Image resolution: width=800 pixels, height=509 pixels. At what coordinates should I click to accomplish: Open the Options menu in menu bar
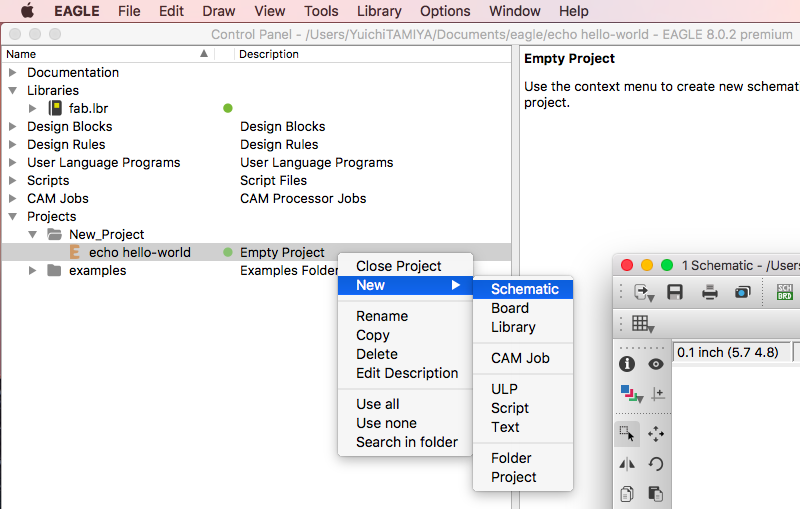pos(445,11)
